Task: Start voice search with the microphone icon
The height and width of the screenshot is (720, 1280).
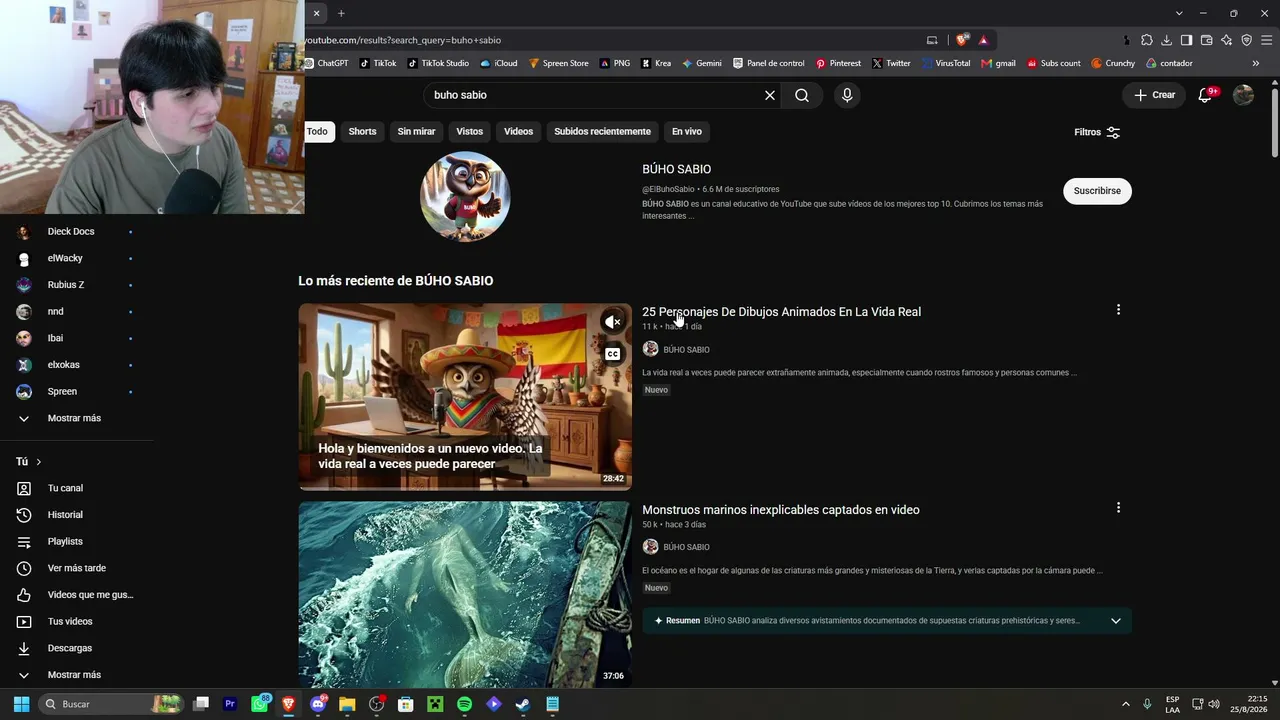Action: (x=847, y=95)
